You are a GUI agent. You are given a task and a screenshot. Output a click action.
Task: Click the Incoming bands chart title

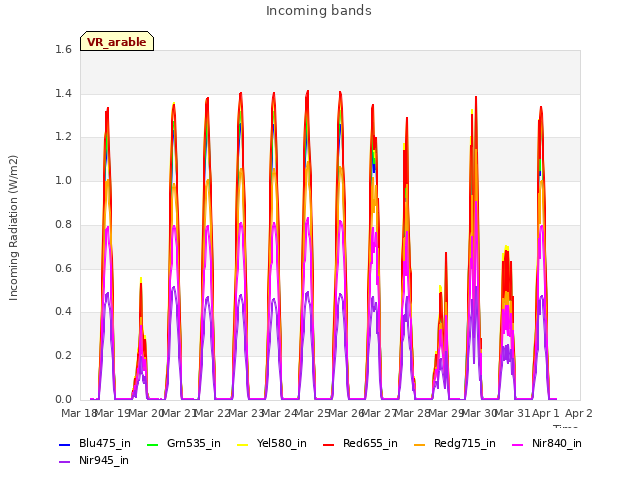tap(319, 11)
